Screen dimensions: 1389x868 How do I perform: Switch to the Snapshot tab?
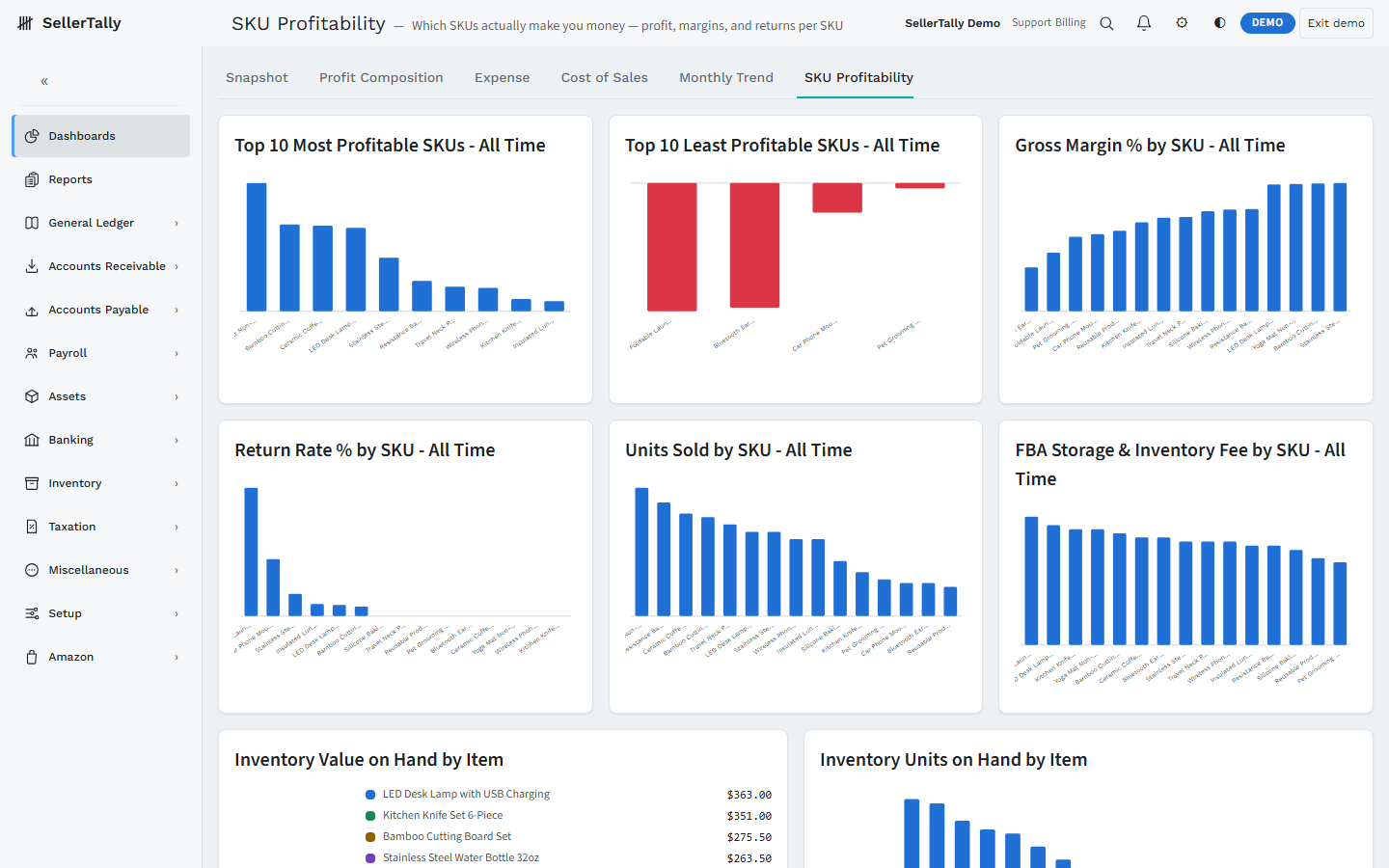click(x=257, y=77)
